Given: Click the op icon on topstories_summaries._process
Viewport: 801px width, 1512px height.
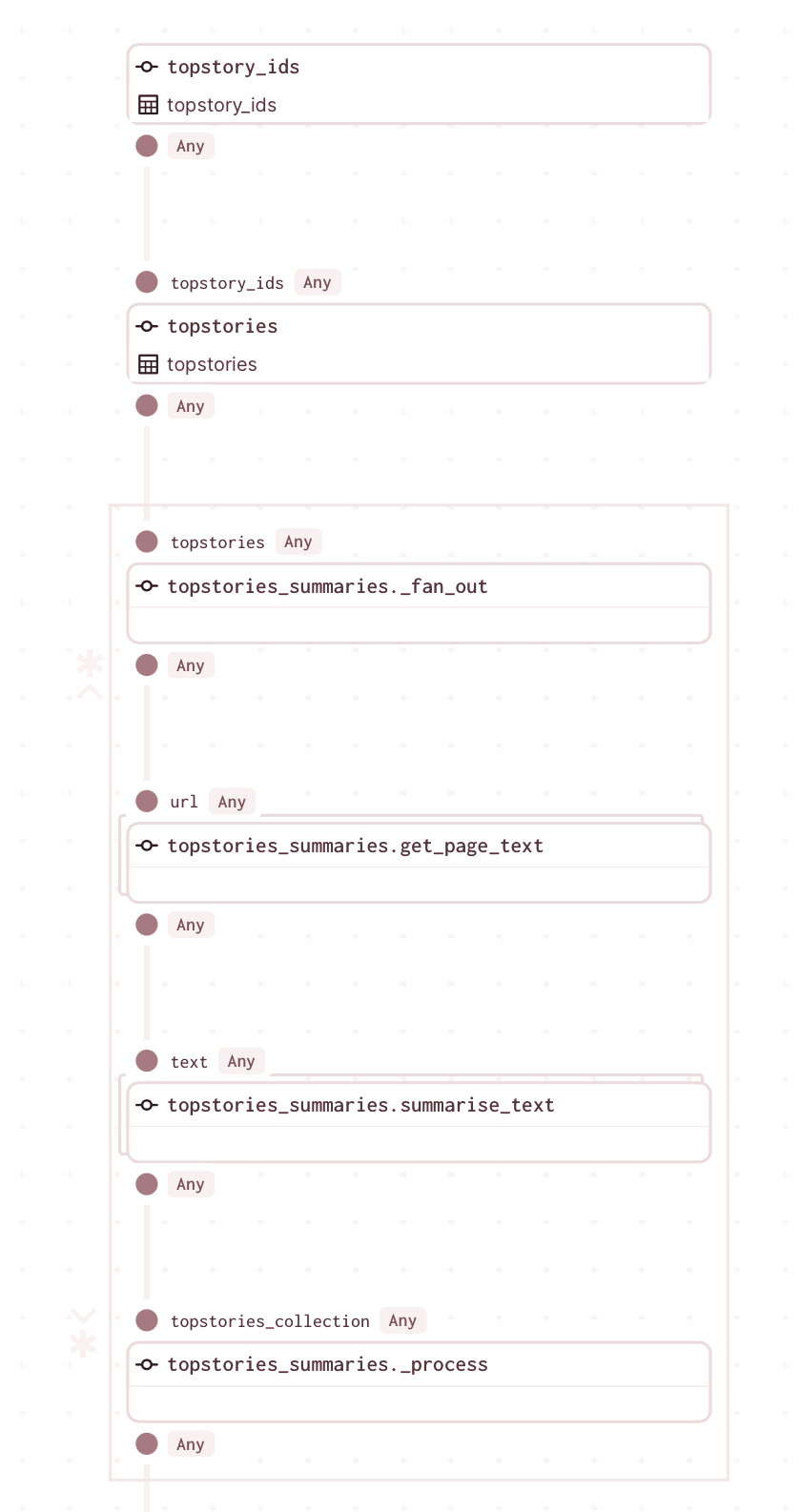Looking at the screenshot, I should coord(147,1364).
